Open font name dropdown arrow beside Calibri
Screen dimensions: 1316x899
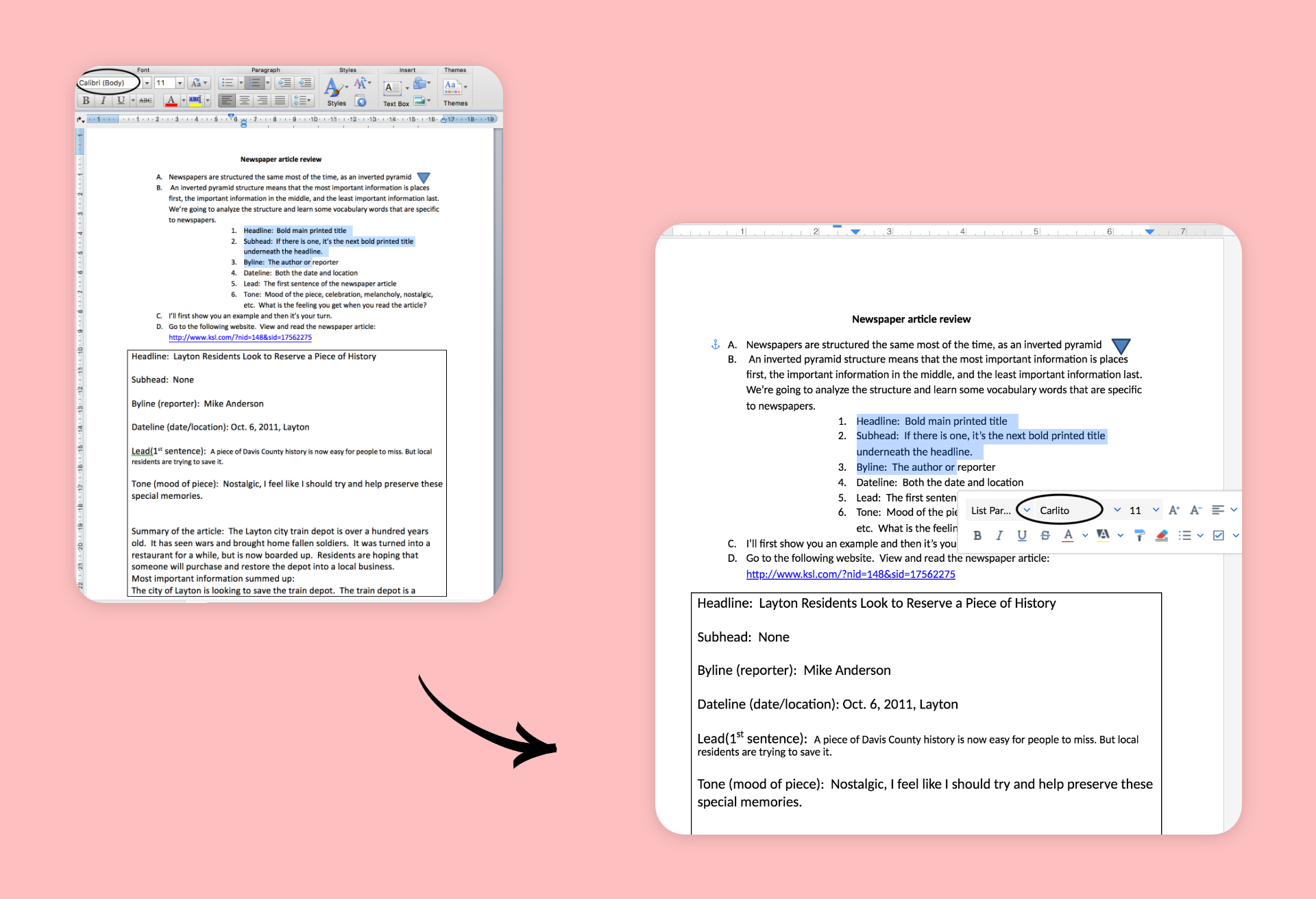[147, 83]
